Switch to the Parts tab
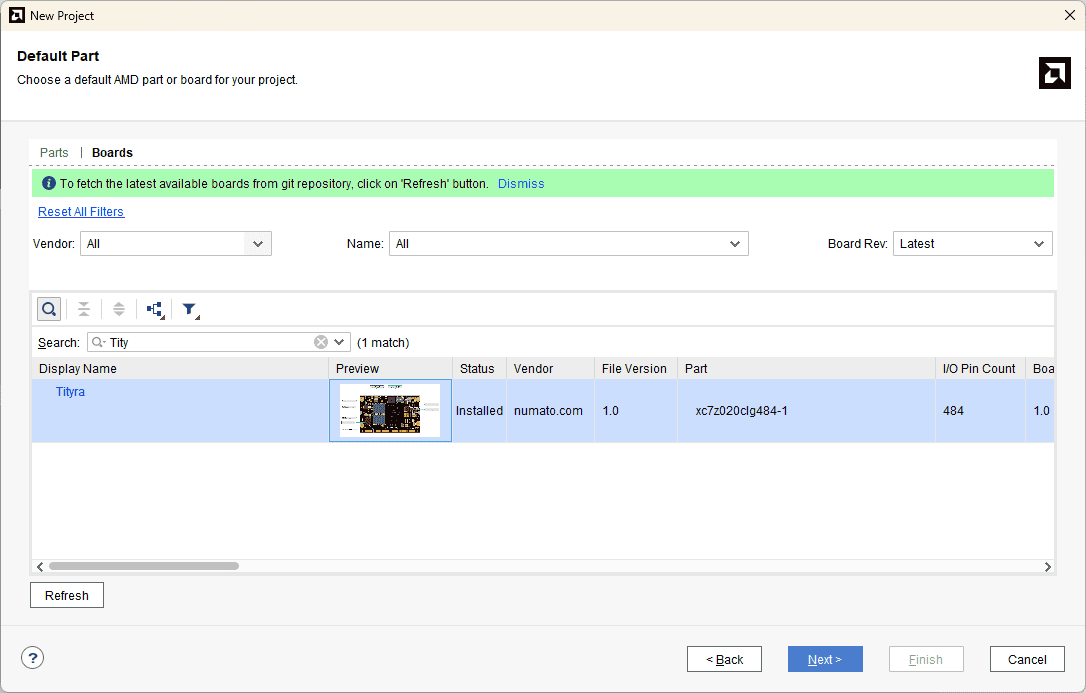 [x=54, y=153]
